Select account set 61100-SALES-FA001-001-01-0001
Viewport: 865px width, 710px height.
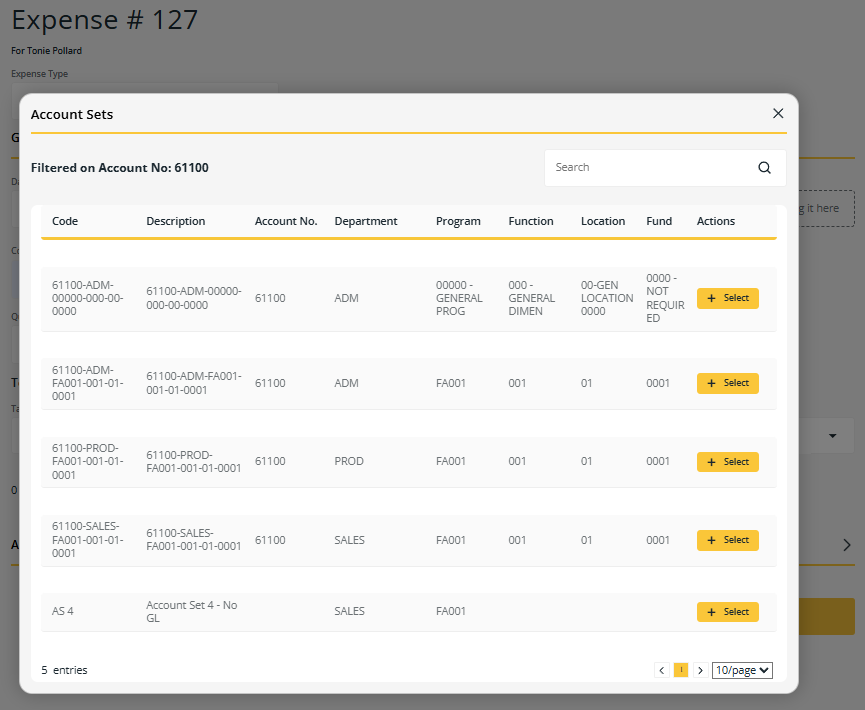[x=727, y=540]
